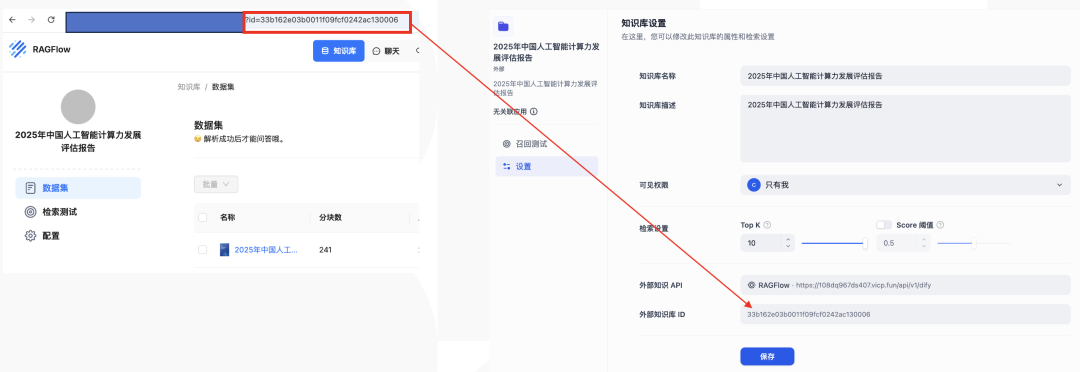Image resolution: width=1080 pixels, height=372 pixels.
Task: Click the 召回测试 target icon
Action: coord(507,144)
